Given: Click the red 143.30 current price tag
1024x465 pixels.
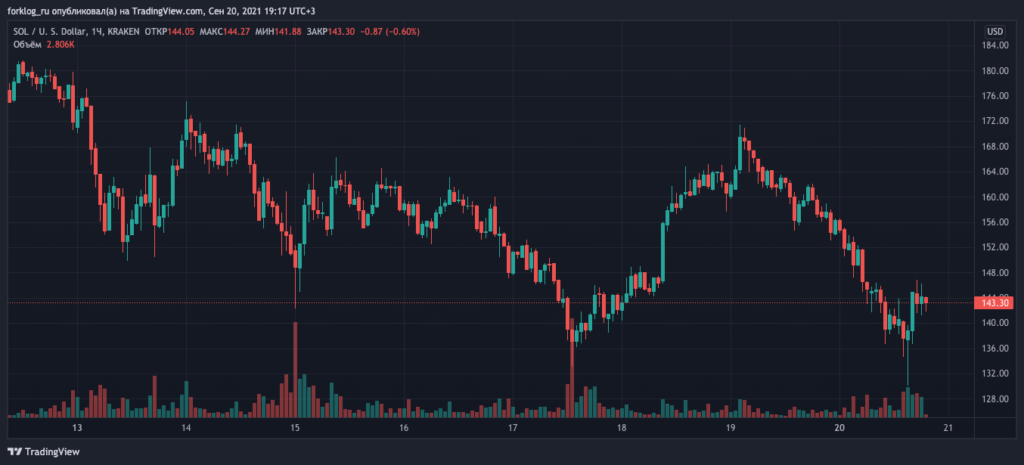Looking at the screenshot, I should click(x=994, y=302).
